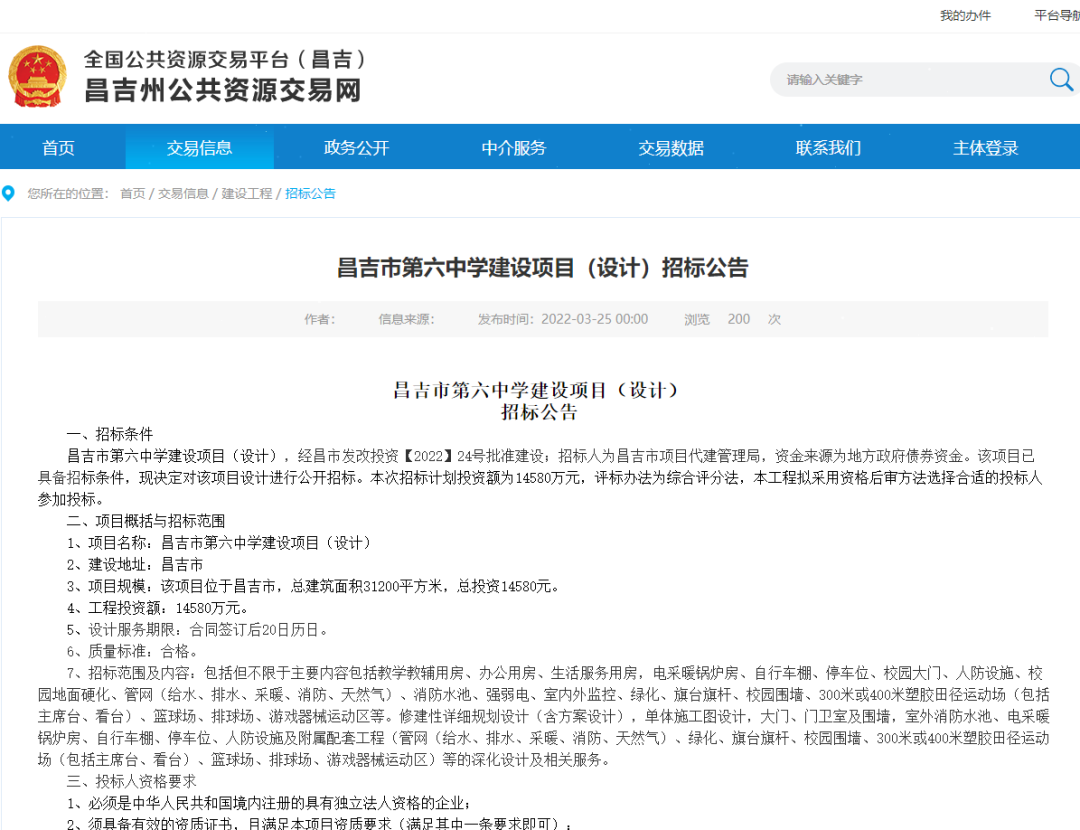The image size is (1080, 830).
Task: Open the 交易数据 navigation tab
Action: [671, 147]
